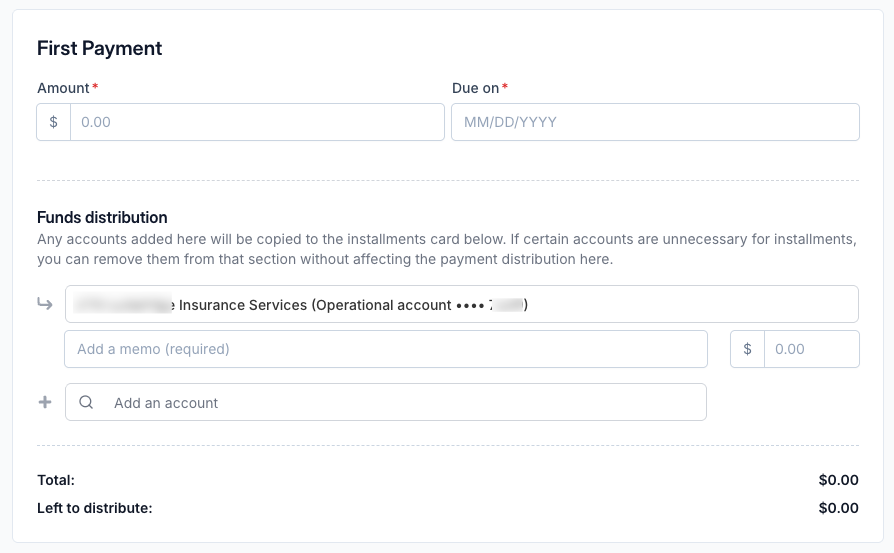Focus the First Payment Amount input
This screenshot has width=894, height=553.
pos(257,122)
